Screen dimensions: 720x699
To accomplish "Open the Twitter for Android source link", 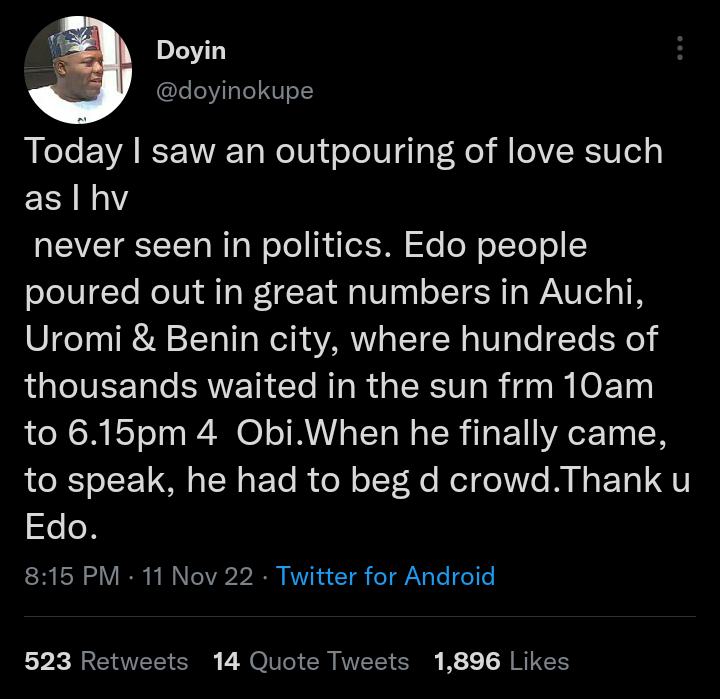I will coord(385,576).
